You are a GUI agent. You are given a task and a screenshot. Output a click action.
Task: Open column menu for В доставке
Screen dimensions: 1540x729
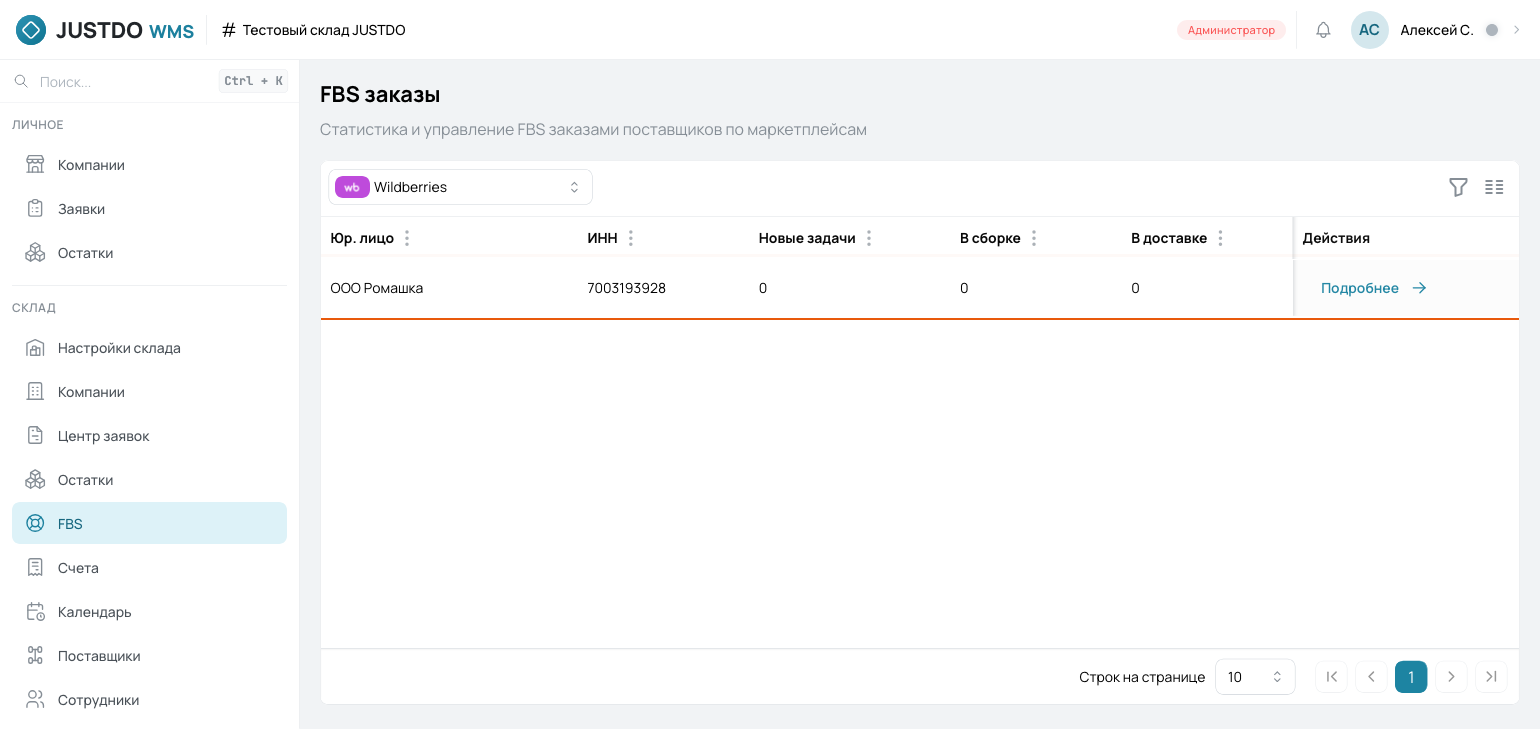click(x=1220, y=238)
